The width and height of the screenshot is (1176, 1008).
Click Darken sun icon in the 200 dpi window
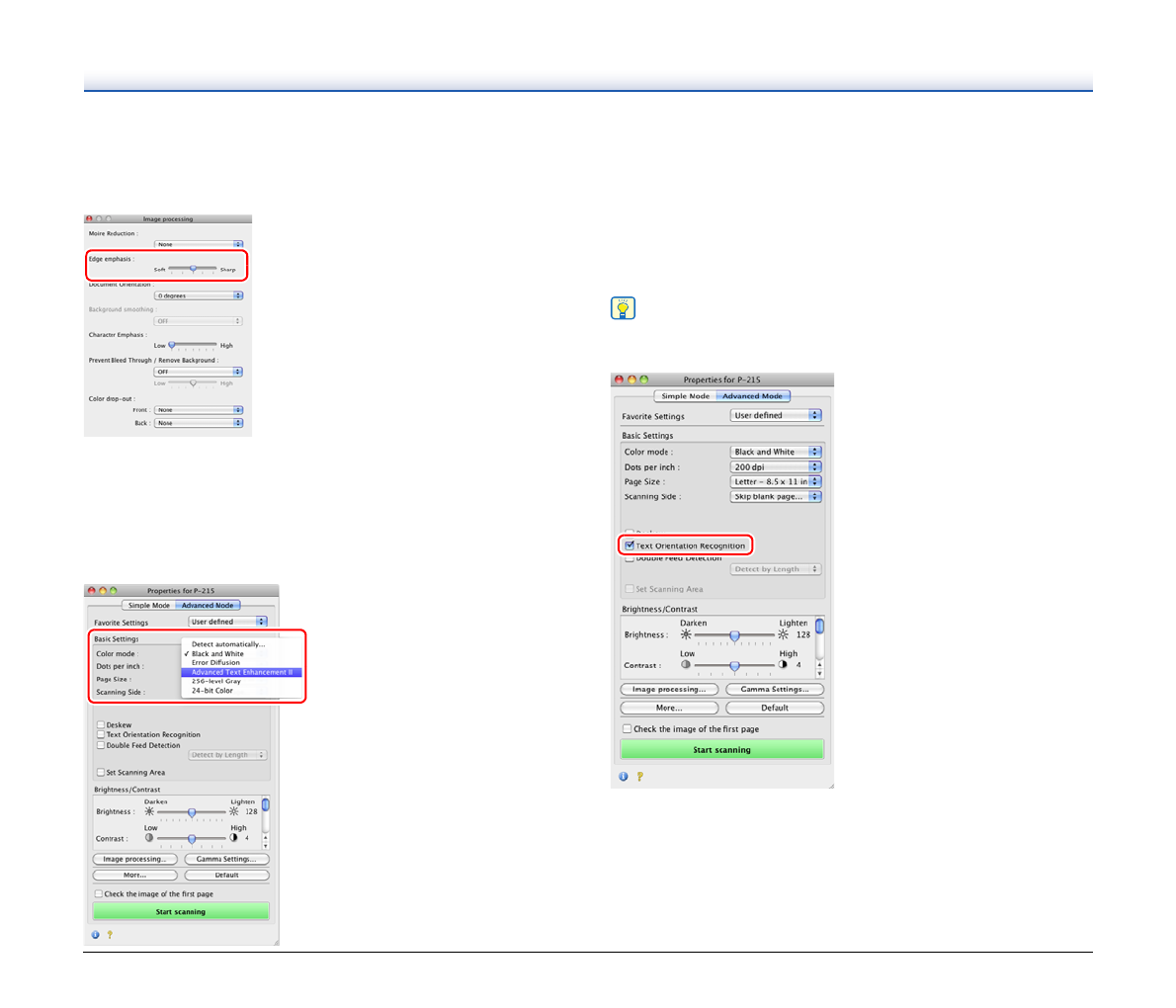coord(686,635)
